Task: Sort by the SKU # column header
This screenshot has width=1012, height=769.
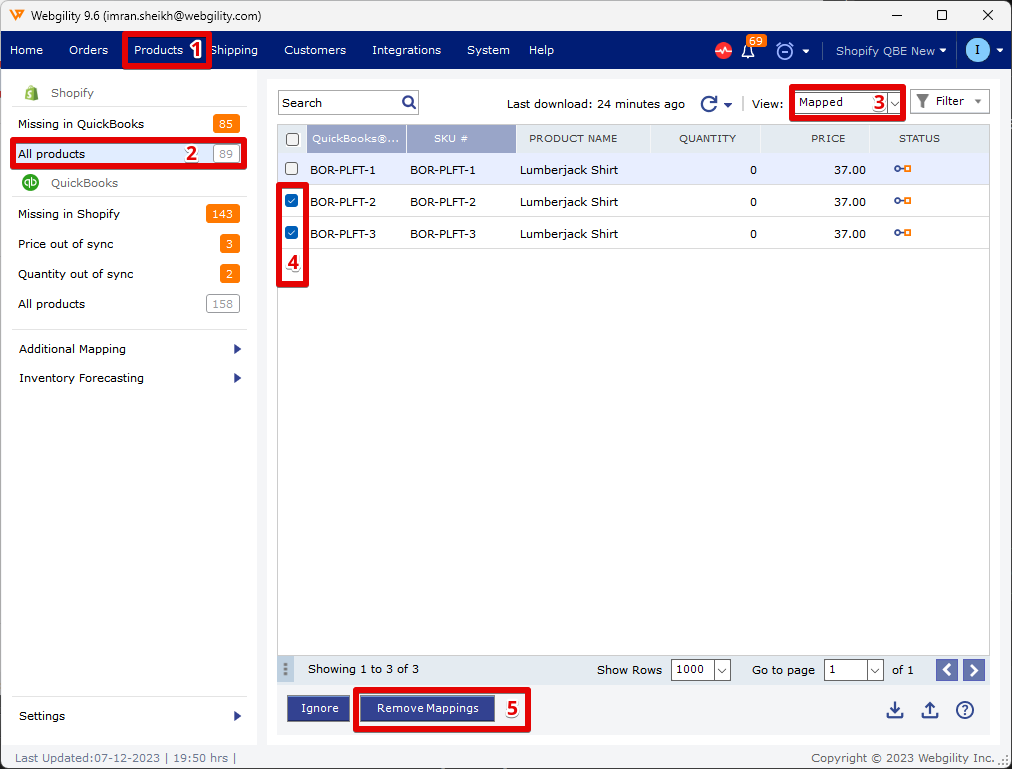Action: (x=461, y=139)
